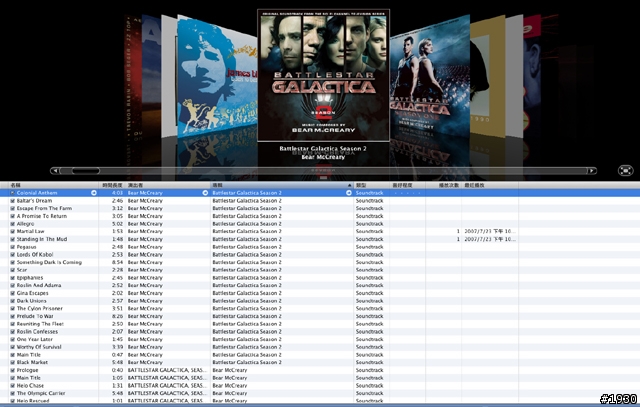Select the Epiphanies track
640x407 pixels.
pyautogui.click(x=30, y=278)
